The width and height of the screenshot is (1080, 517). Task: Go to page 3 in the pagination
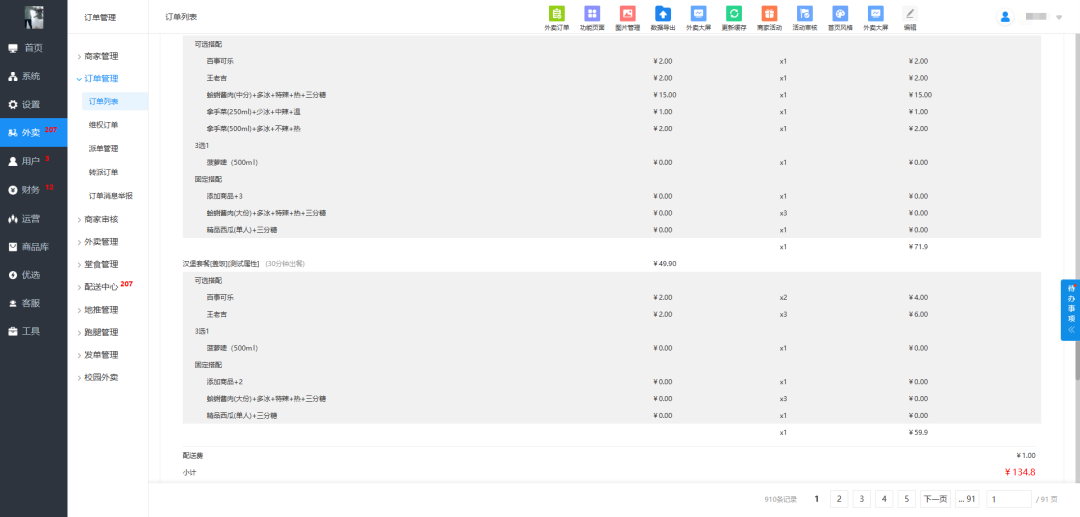click(x=862, y=499)
